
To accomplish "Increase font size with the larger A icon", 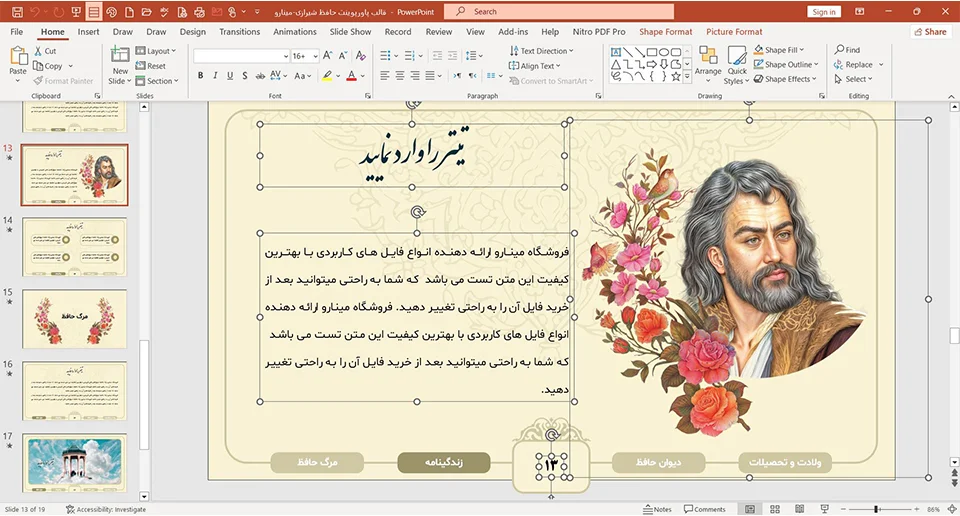I will 328,56.
